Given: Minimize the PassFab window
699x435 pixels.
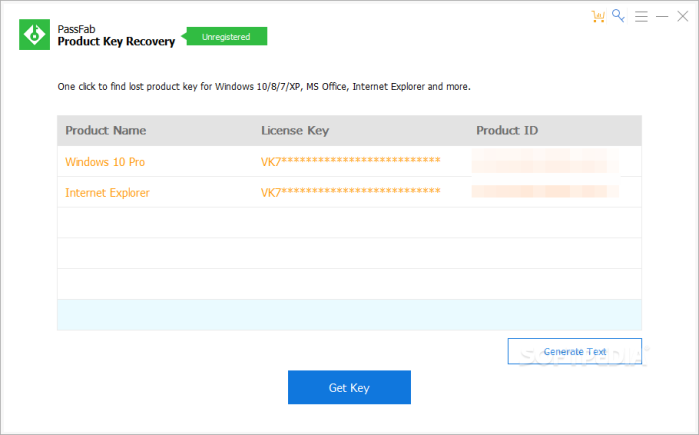Looking at the screenshot, I should coord(662,17).
